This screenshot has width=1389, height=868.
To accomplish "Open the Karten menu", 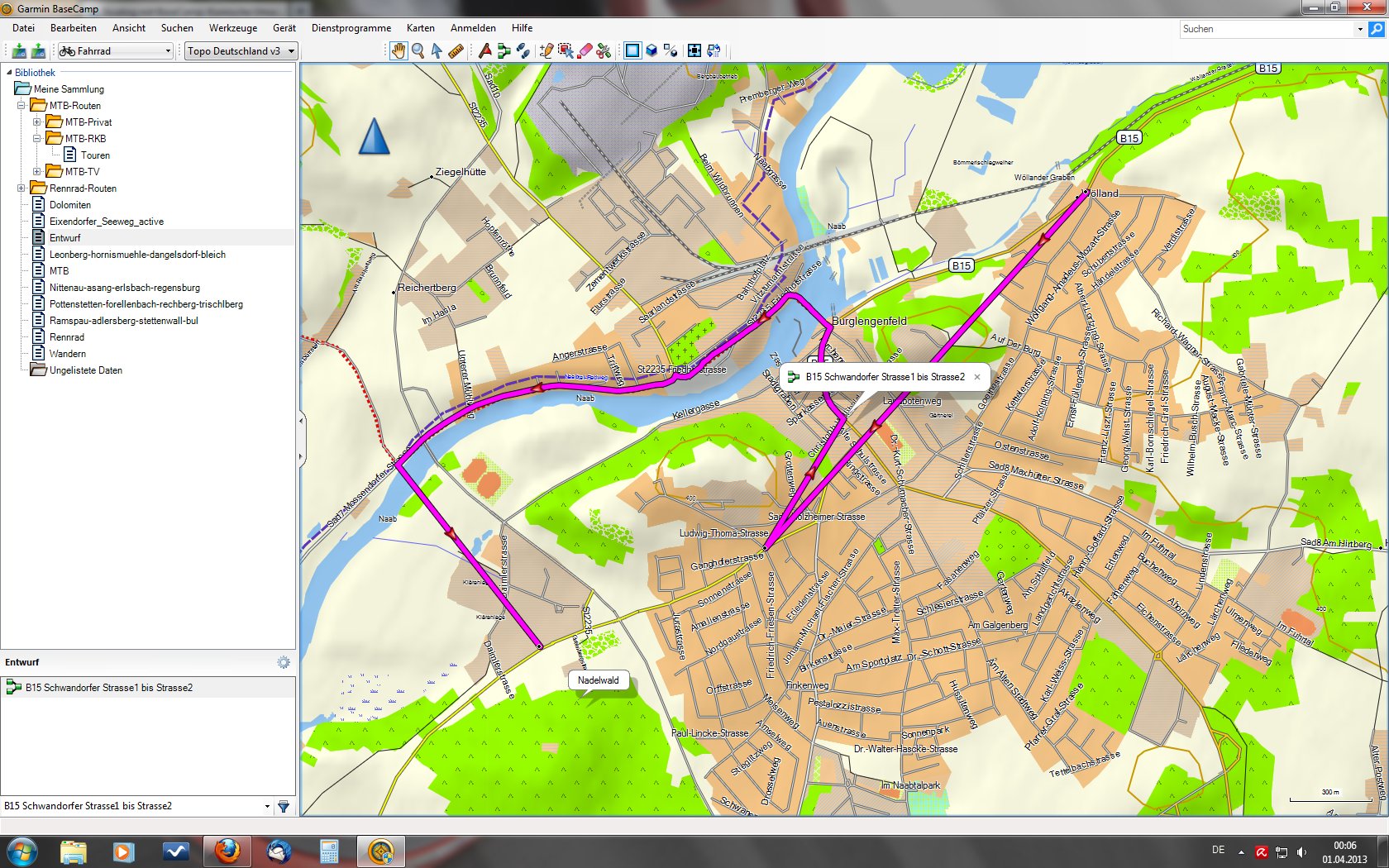I will click(x=421, y=28).
